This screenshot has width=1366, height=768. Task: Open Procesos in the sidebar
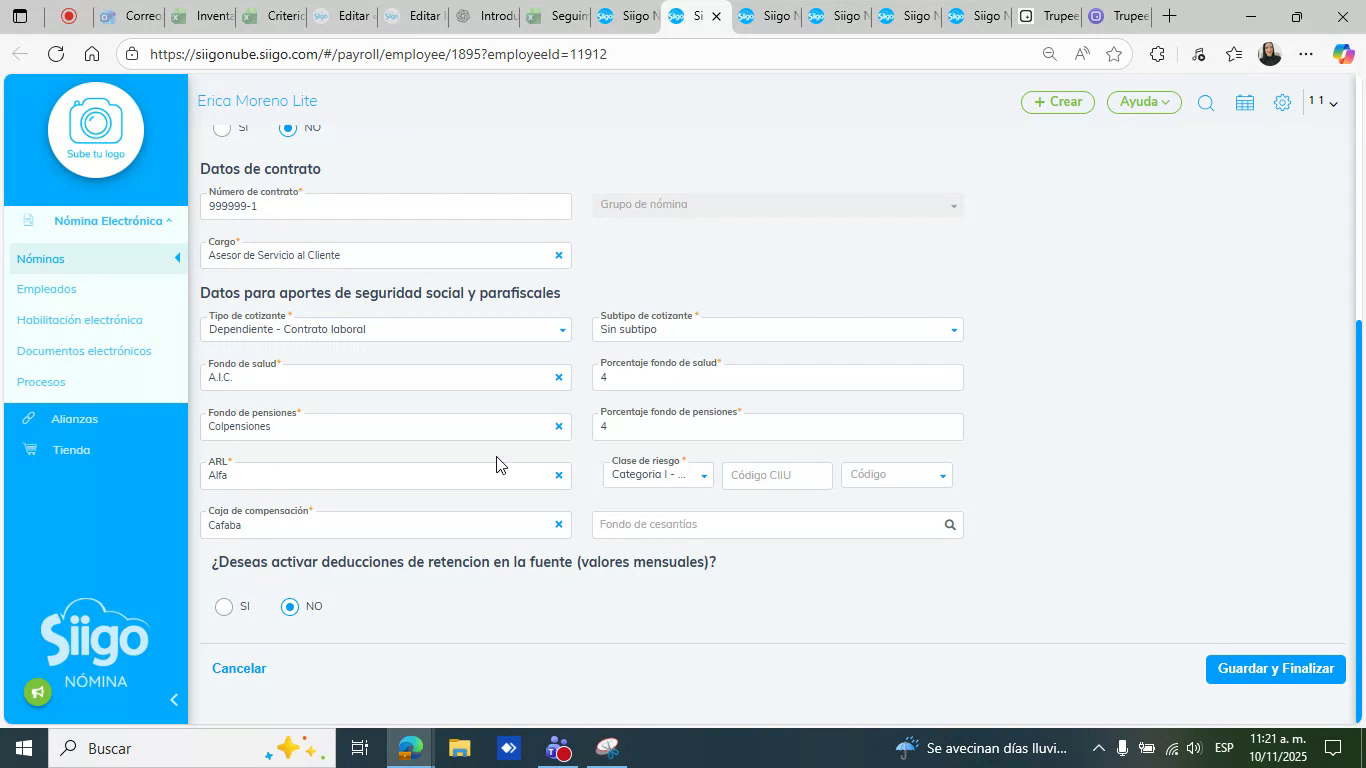point(41,382)
